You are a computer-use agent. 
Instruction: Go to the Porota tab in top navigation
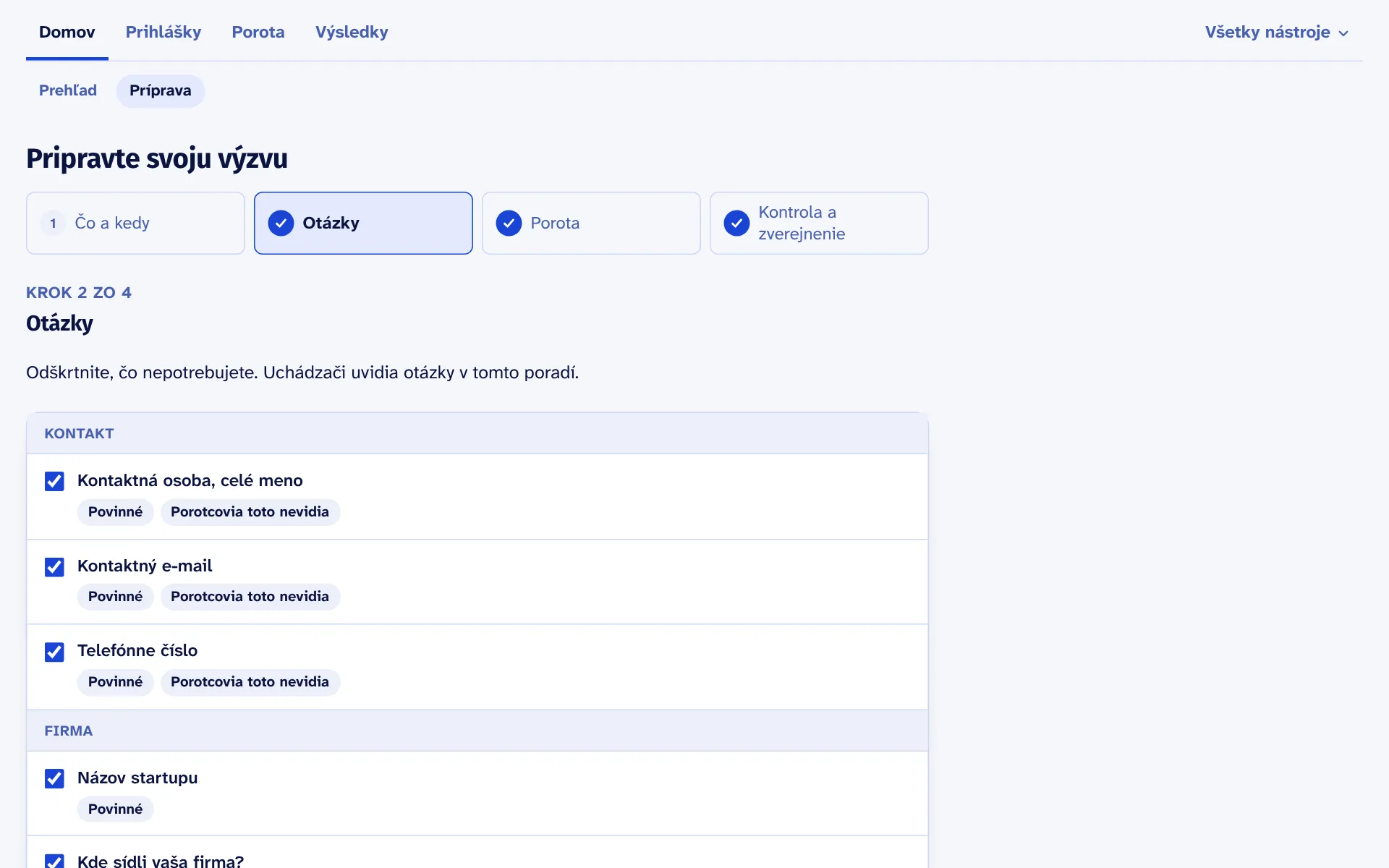tap(258, 32)
